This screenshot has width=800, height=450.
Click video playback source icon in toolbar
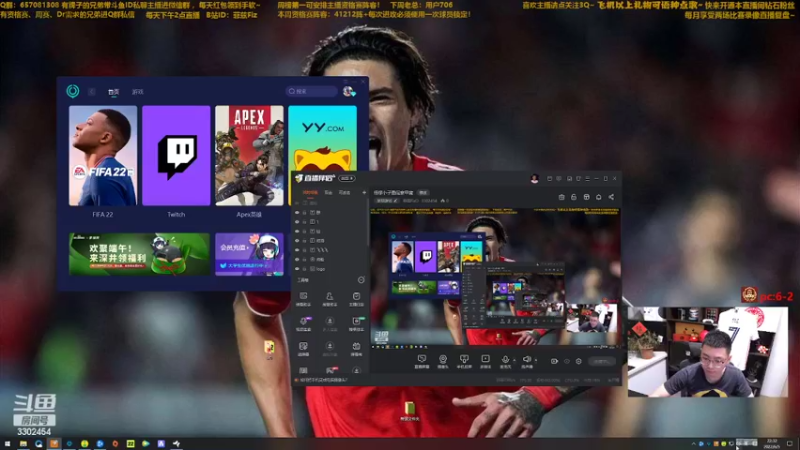click(485, 361)
